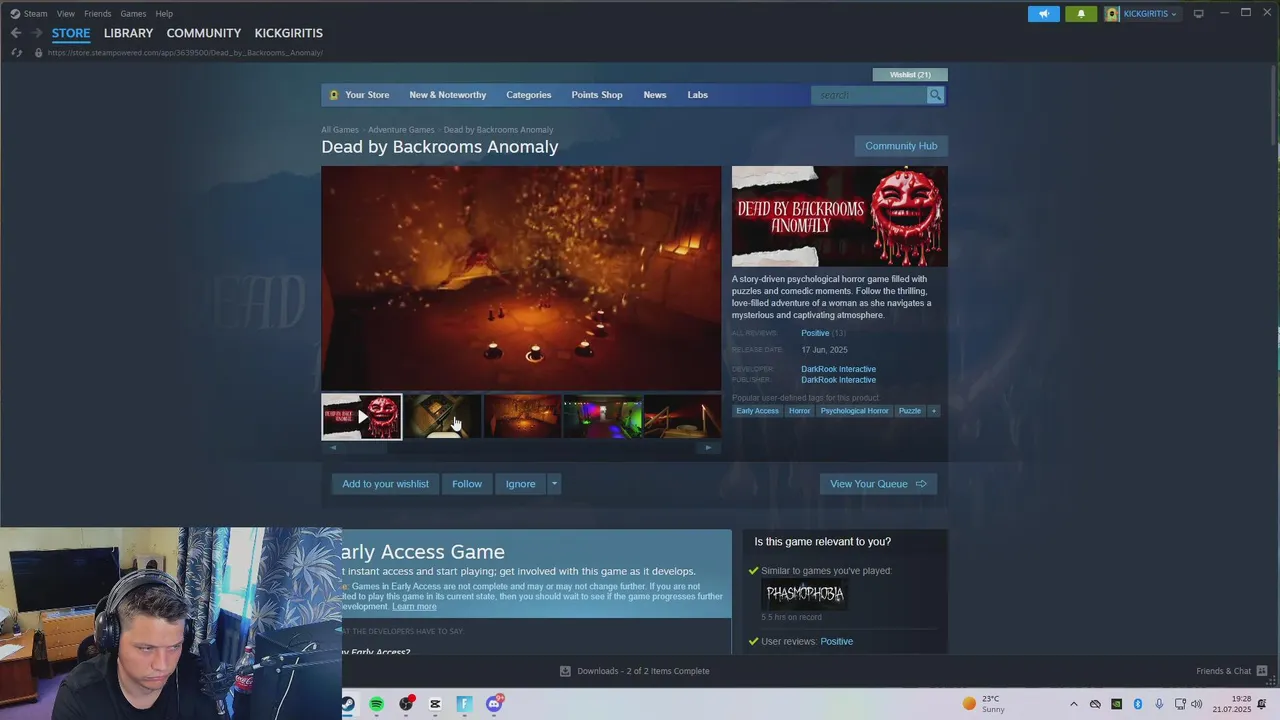Go to the All Games breadcrumb

(x=340, y=130)
